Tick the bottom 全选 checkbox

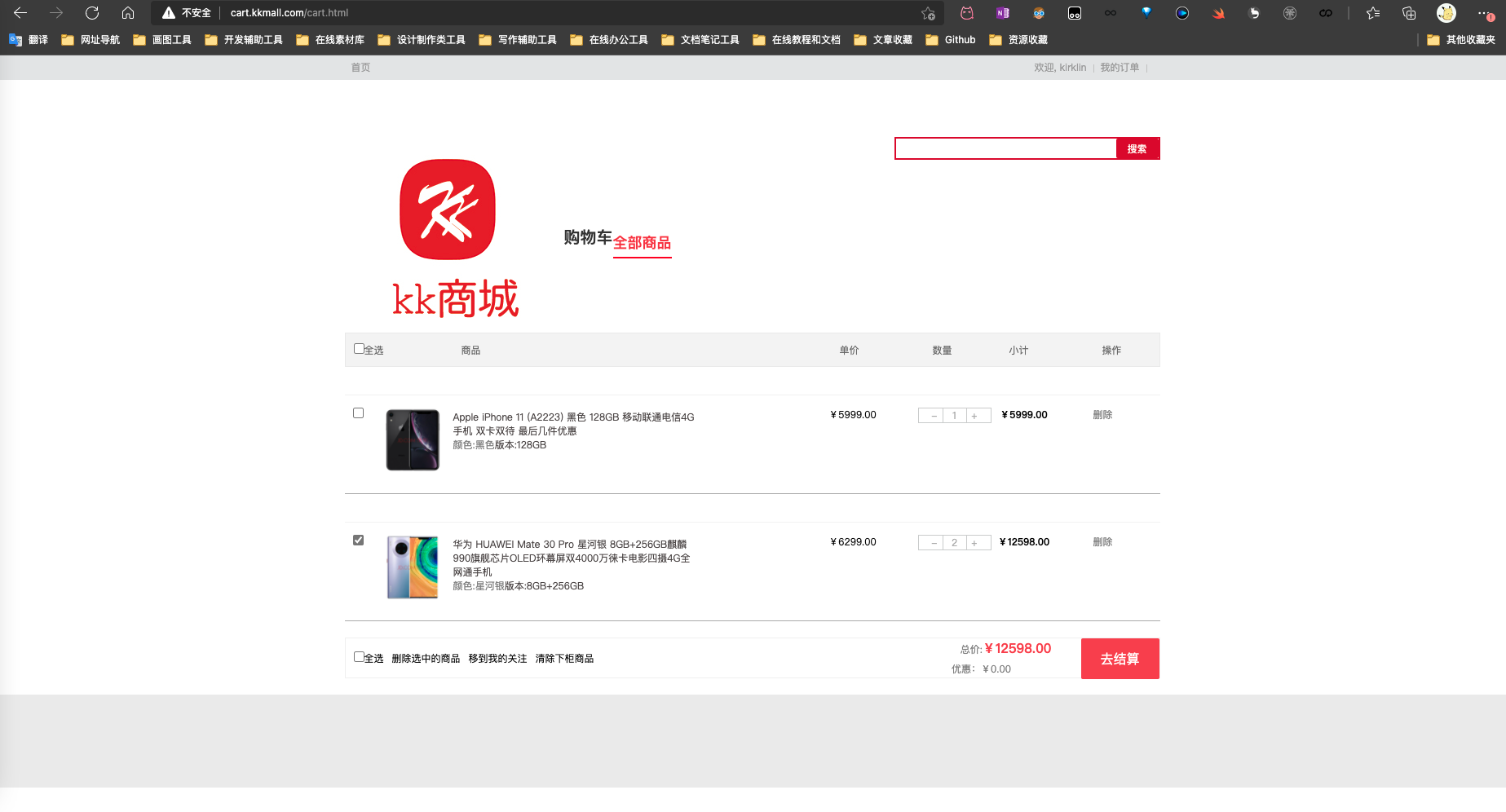pyautogui.click(x=359, y=657)
